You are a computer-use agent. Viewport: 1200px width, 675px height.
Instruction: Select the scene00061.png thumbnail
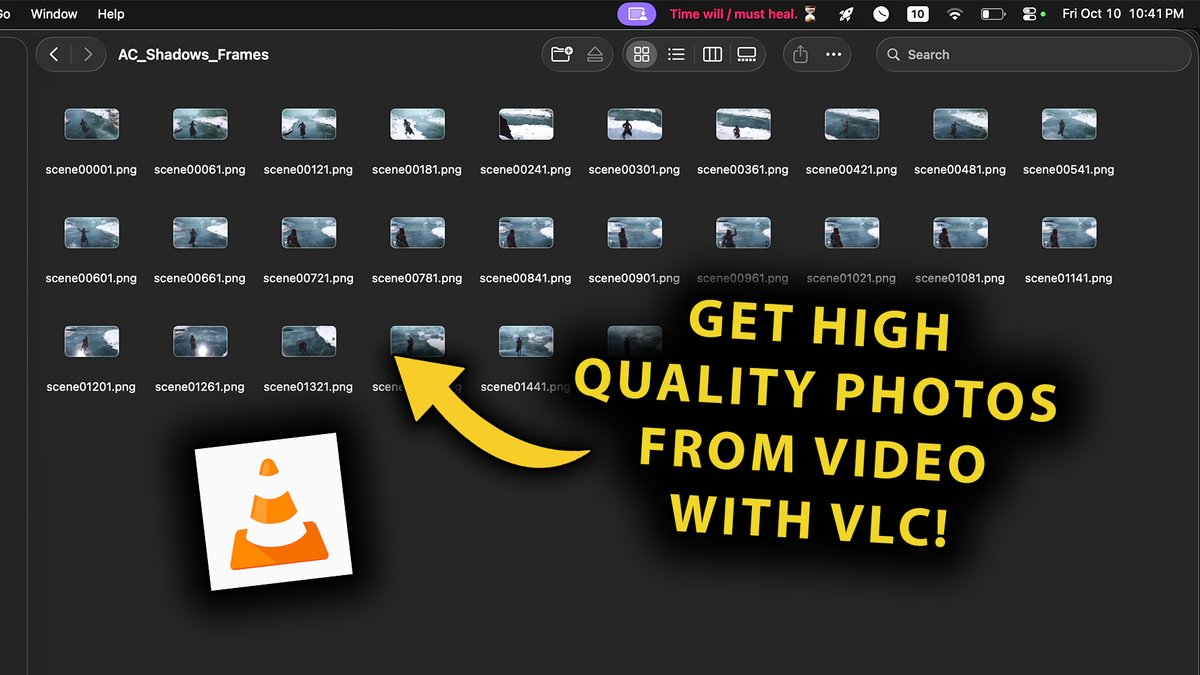(200, 124)
